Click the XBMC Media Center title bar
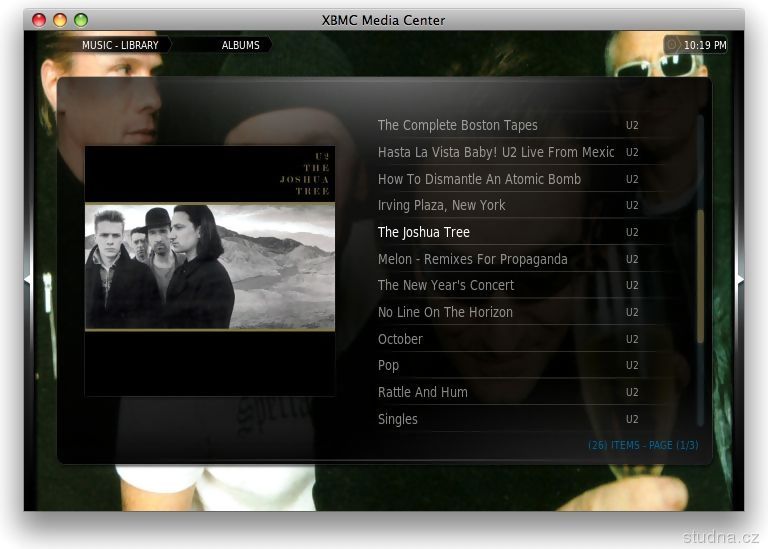The image size is (768, 549). coord(384,20)
